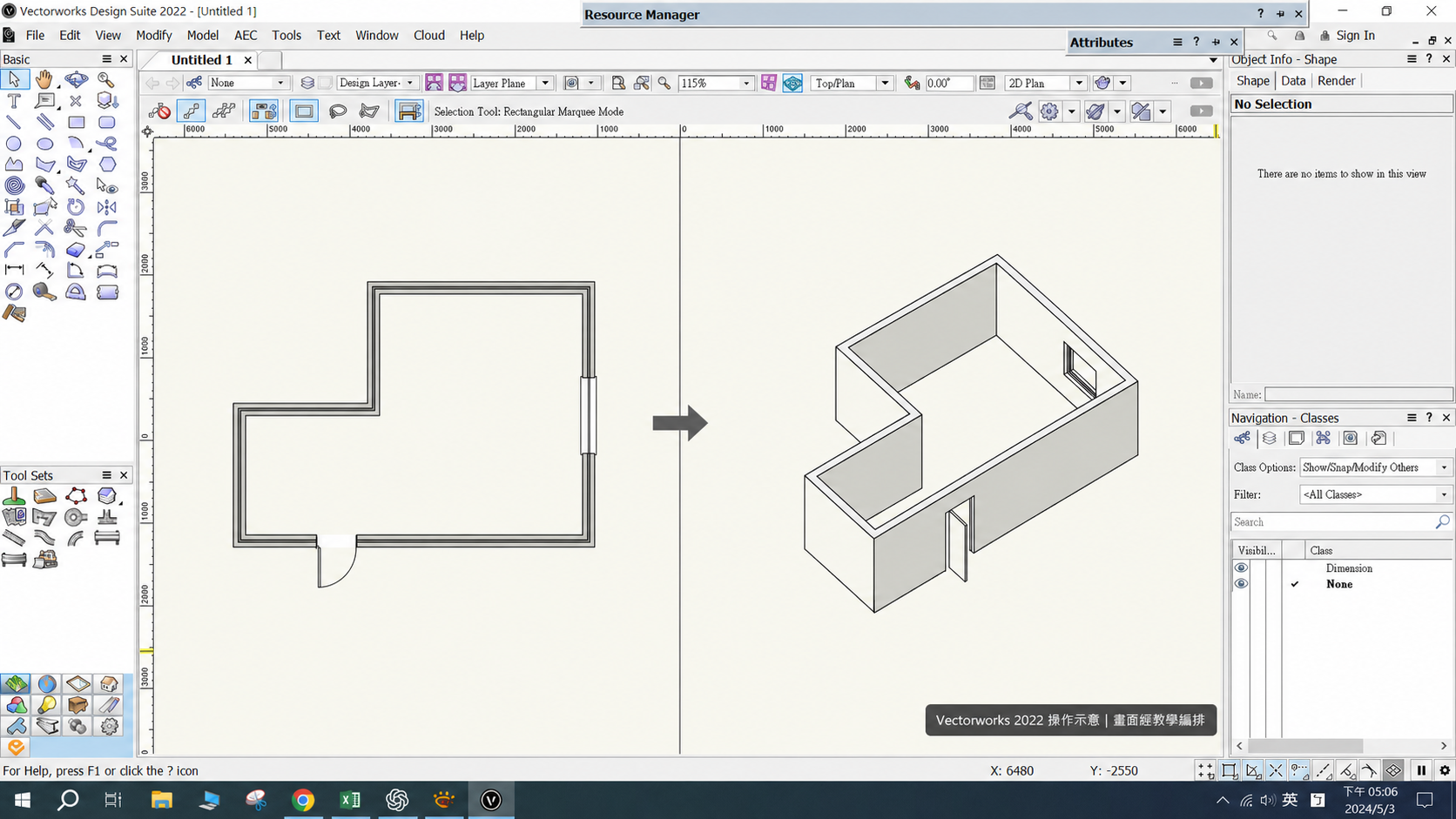
Task: Toggle Unrestricted Interactive Scaling mode
Action: (x=224, y=111)
